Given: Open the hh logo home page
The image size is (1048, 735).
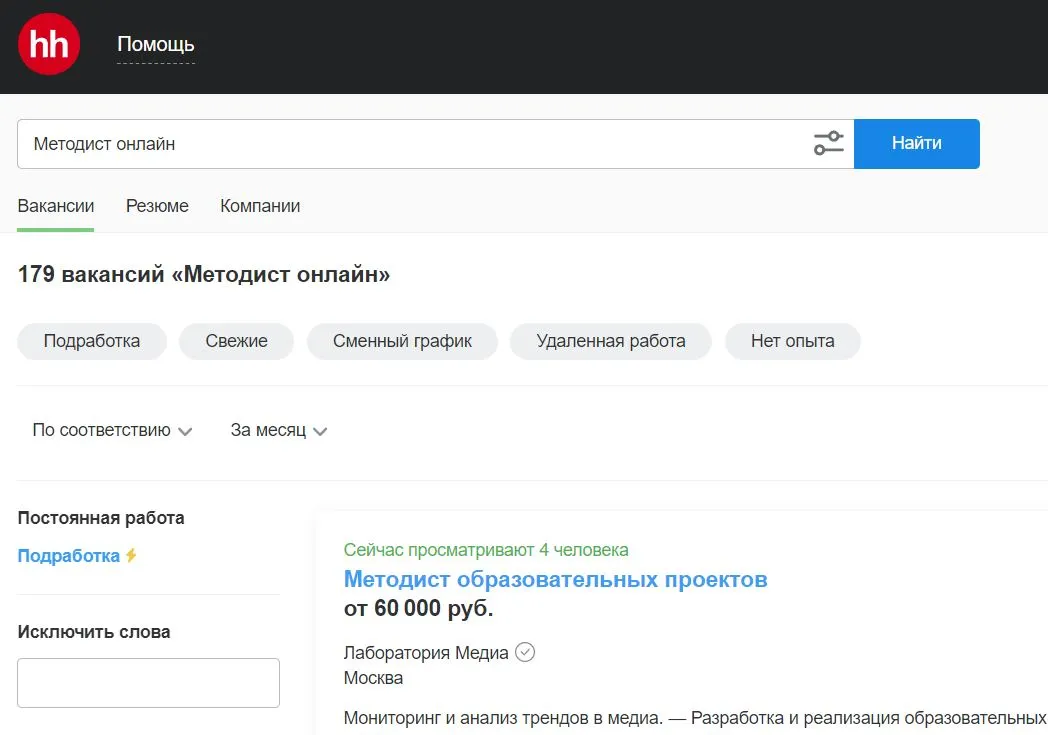Looking at the screenshot, I should click(x=49, y=44).
